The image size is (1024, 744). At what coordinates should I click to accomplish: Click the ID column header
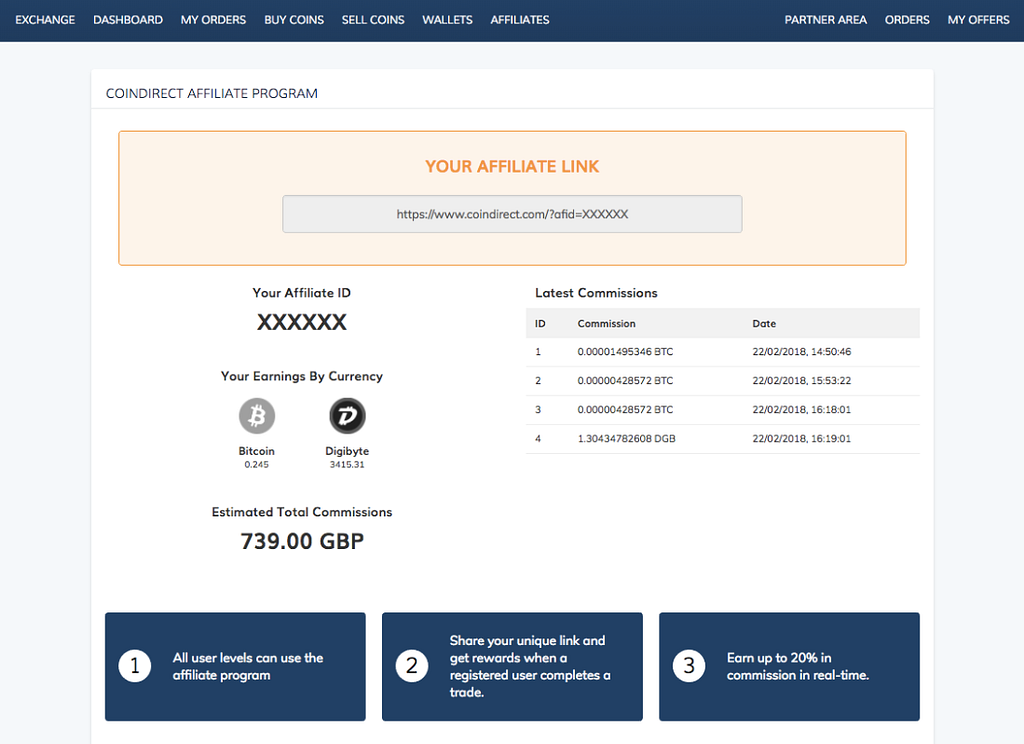(x=540, y=323)
